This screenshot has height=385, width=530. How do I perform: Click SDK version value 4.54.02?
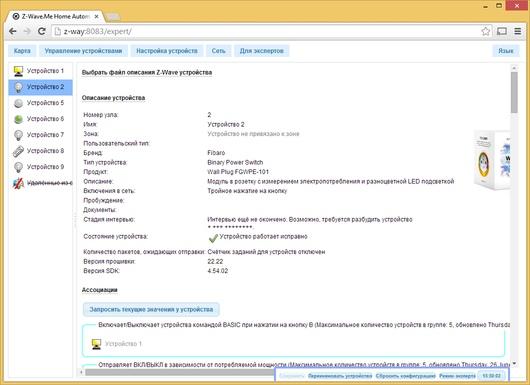click(x=218, y=271)
